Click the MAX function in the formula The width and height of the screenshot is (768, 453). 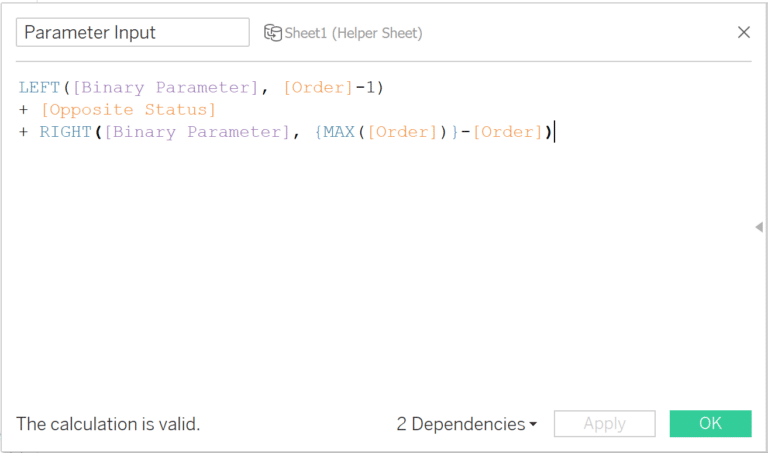pos(340,132)
